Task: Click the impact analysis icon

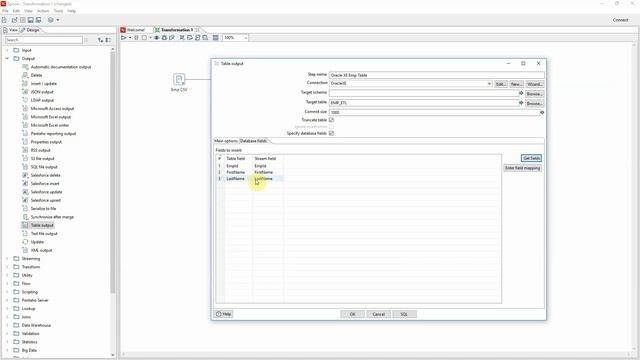Action: tap(190, 38)
